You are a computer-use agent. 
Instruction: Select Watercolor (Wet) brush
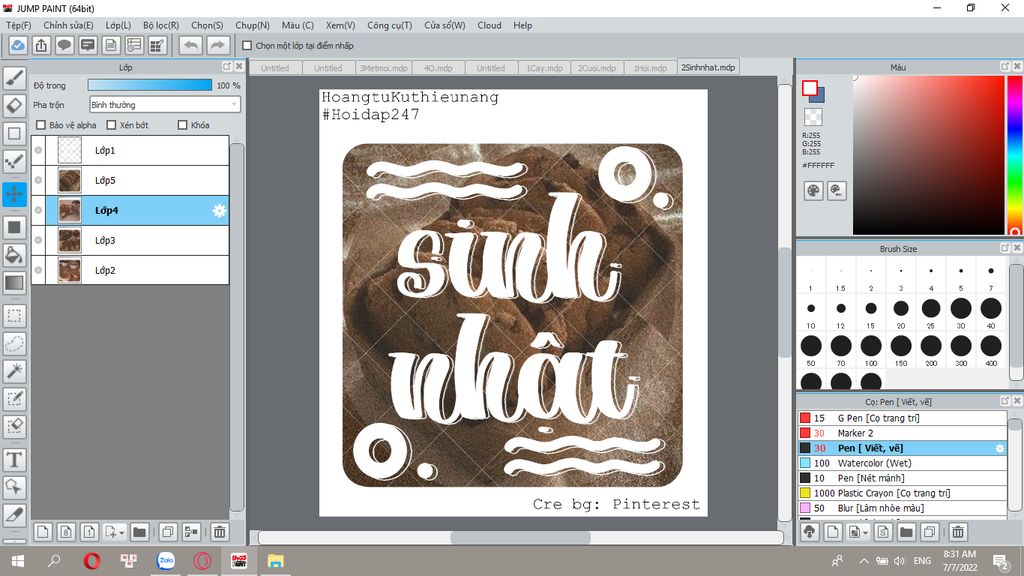[903, 463]
